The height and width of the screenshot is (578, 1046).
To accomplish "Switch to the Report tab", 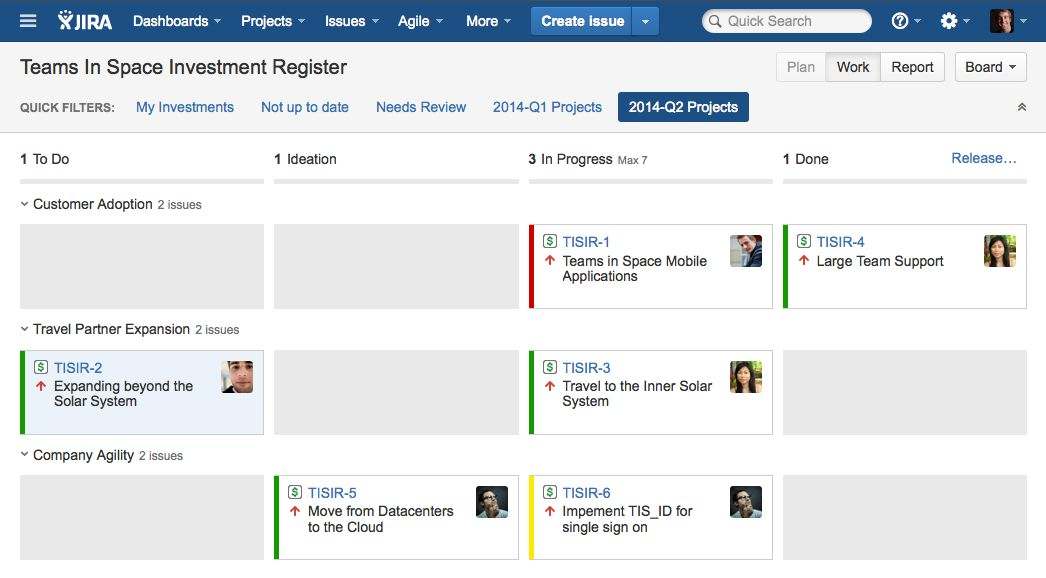I will (x=912, y=67).
